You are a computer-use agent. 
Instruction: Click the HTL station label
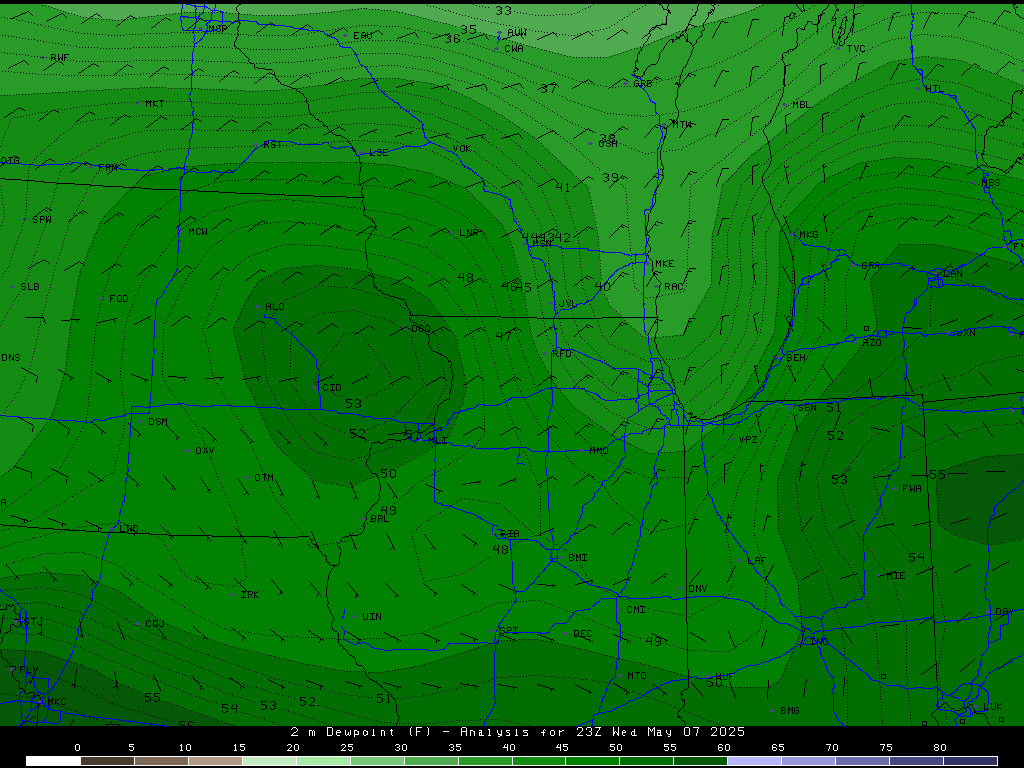(x=935, y=89)
